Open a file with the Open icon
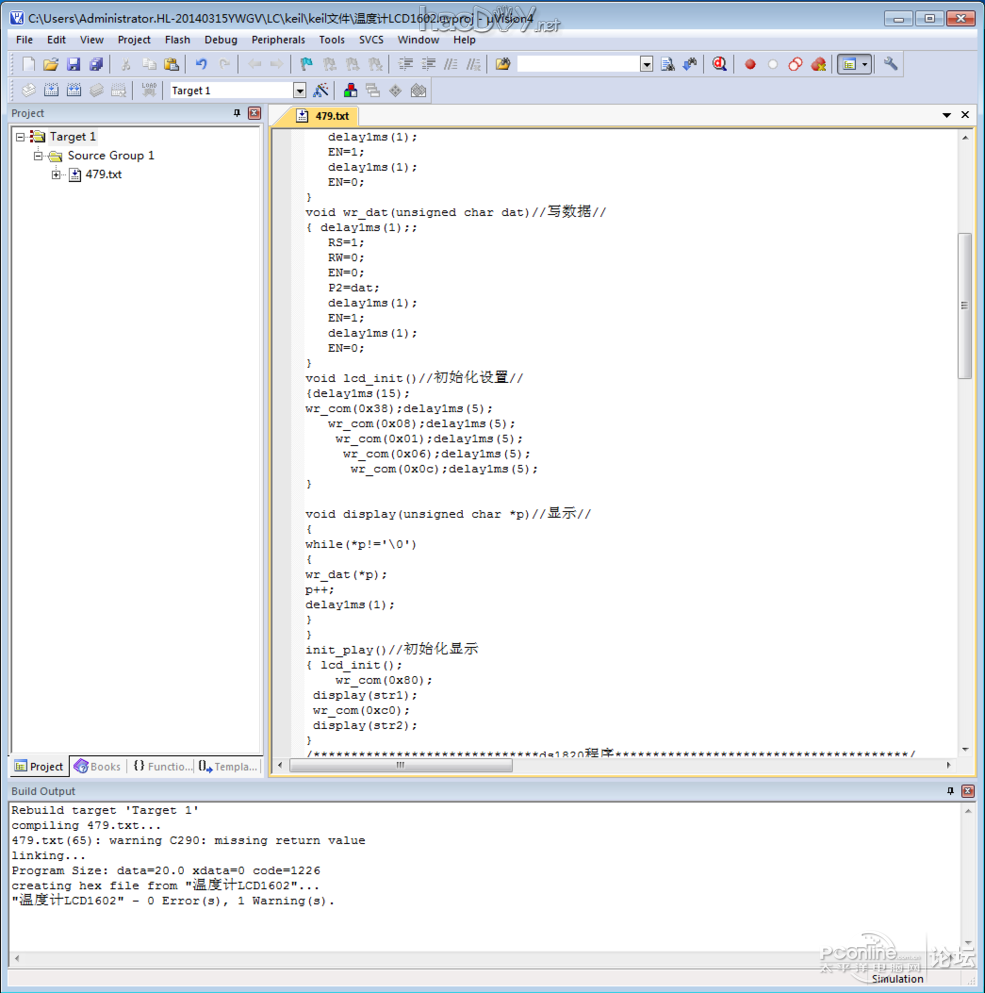The width and height of the screenshot is (985, 993). point(51,64)
